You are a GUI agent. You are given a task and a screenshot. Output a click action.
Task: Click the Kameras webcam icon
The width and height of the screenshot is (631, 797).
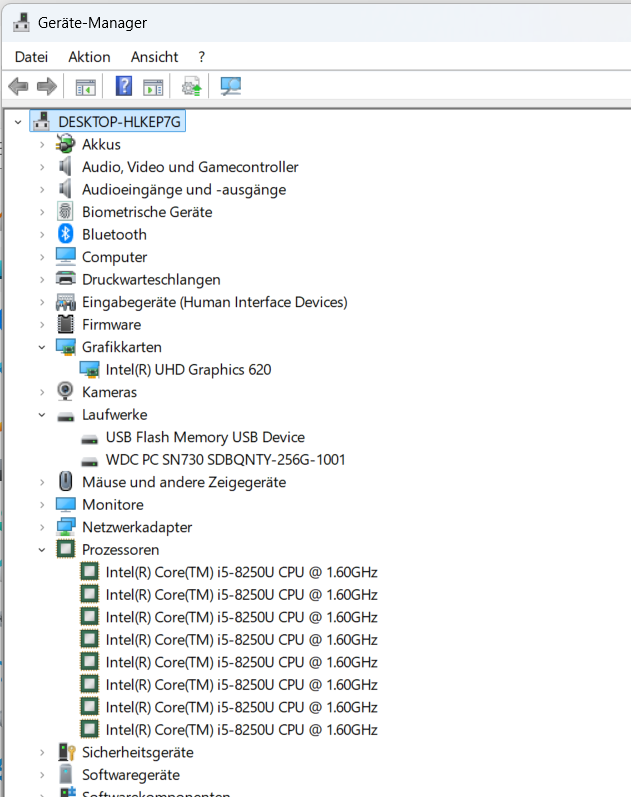tap(65, 391)
